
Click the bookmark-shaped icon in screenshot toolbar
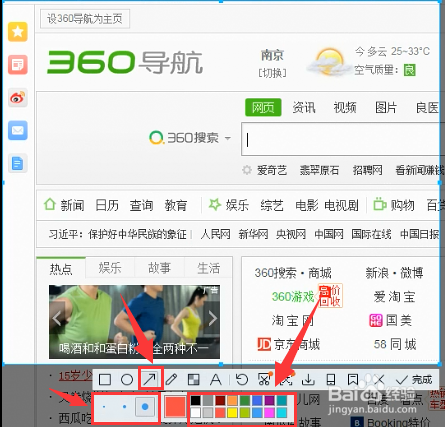click(x=352, y=379)
